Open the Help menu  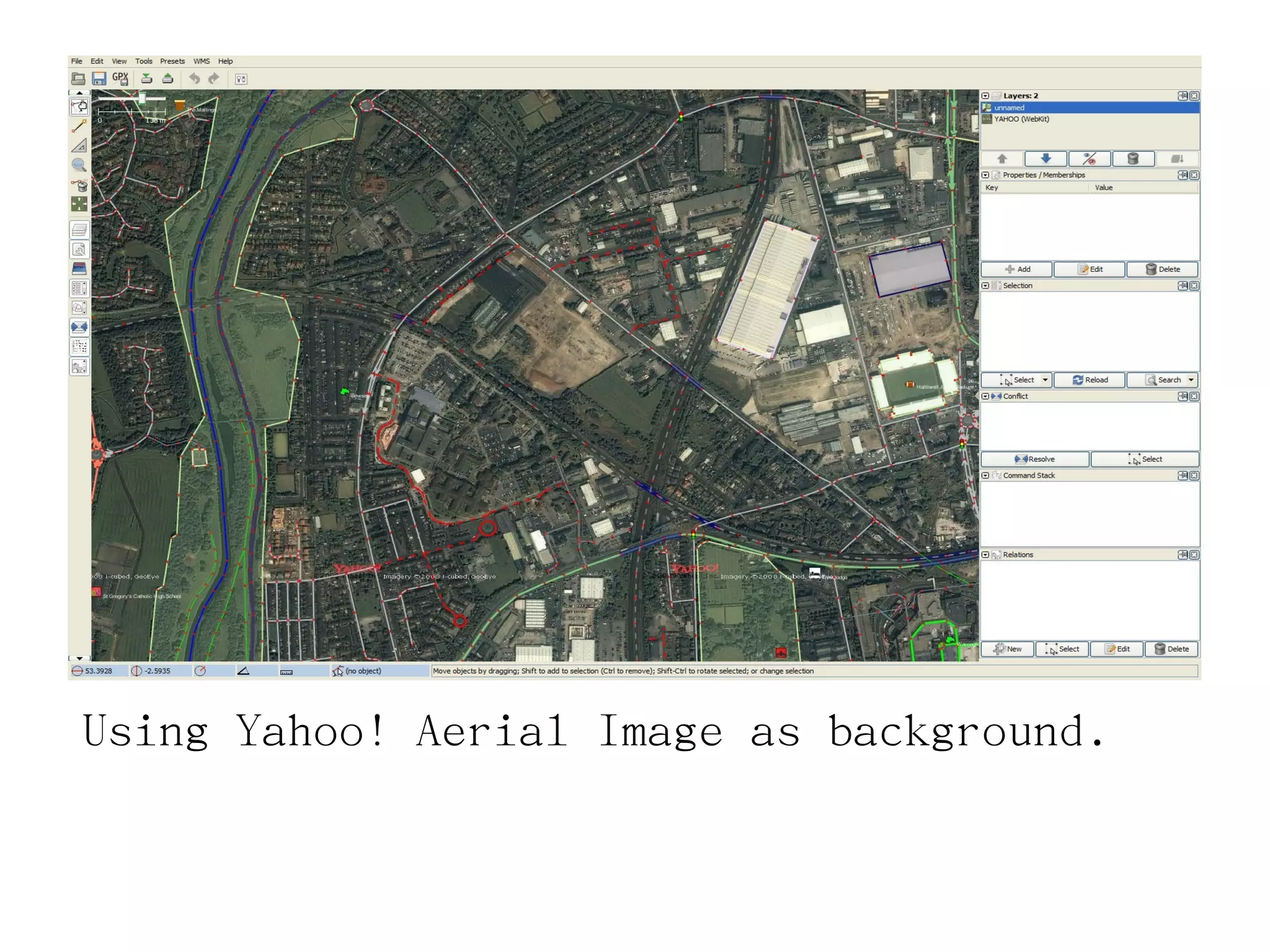coord(225,61)
